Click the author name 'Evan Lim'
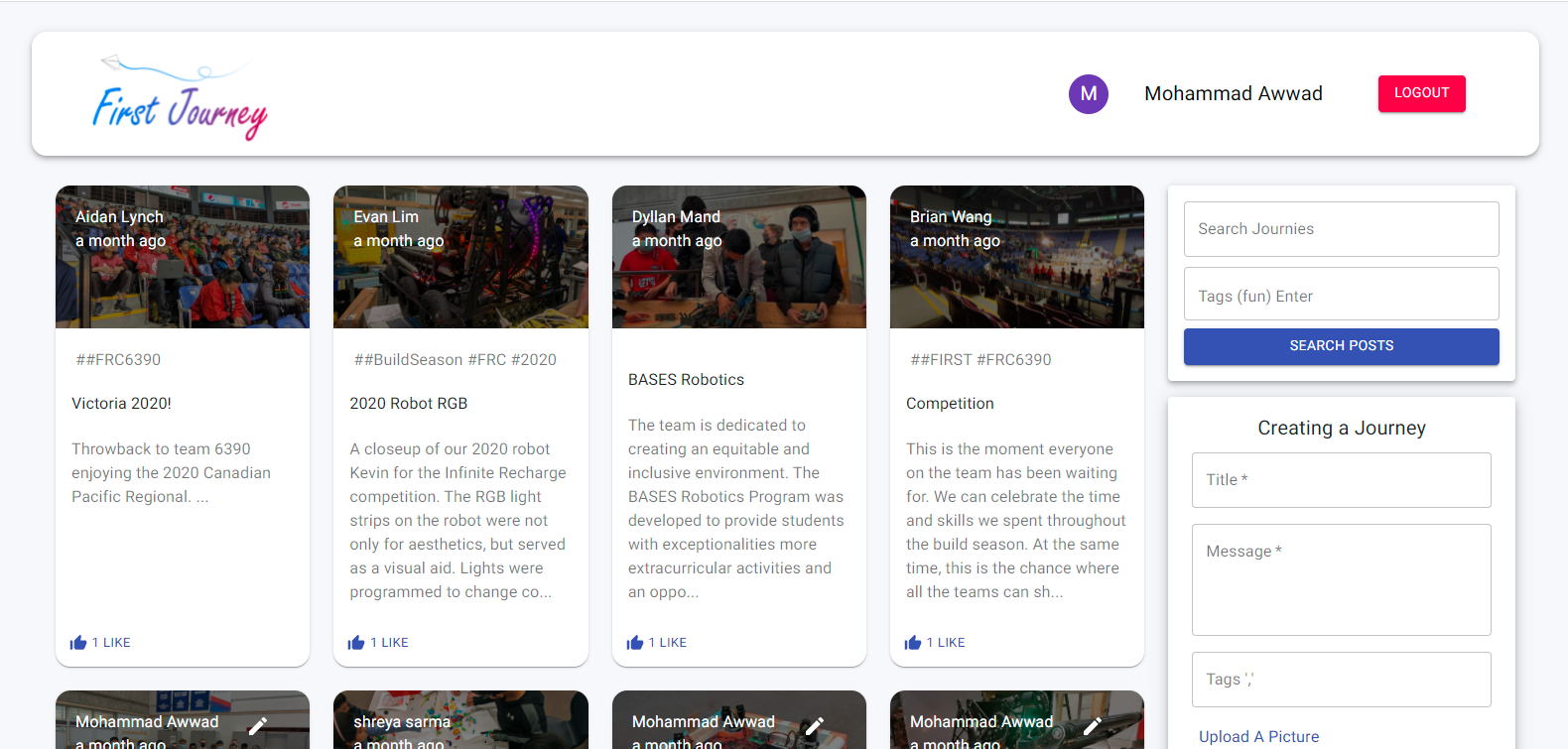This screenshot has width=1568, height=749. point(386,217)
